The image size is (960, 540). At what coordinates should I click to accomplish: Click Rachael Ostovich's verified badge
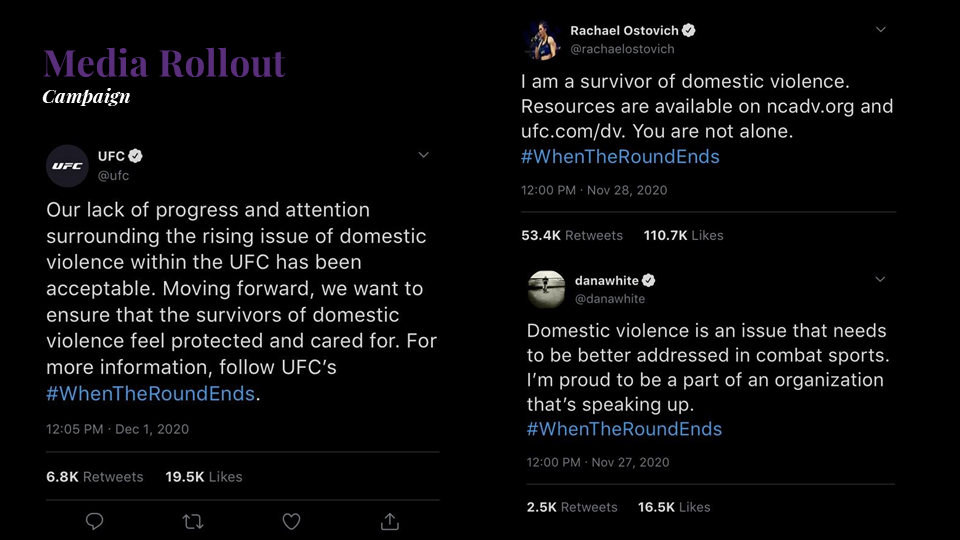click(x=689, y=31)
